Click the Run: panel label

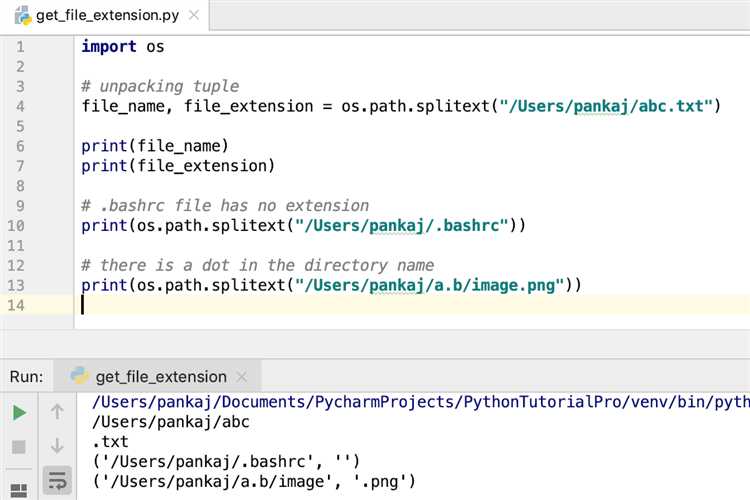26,377
